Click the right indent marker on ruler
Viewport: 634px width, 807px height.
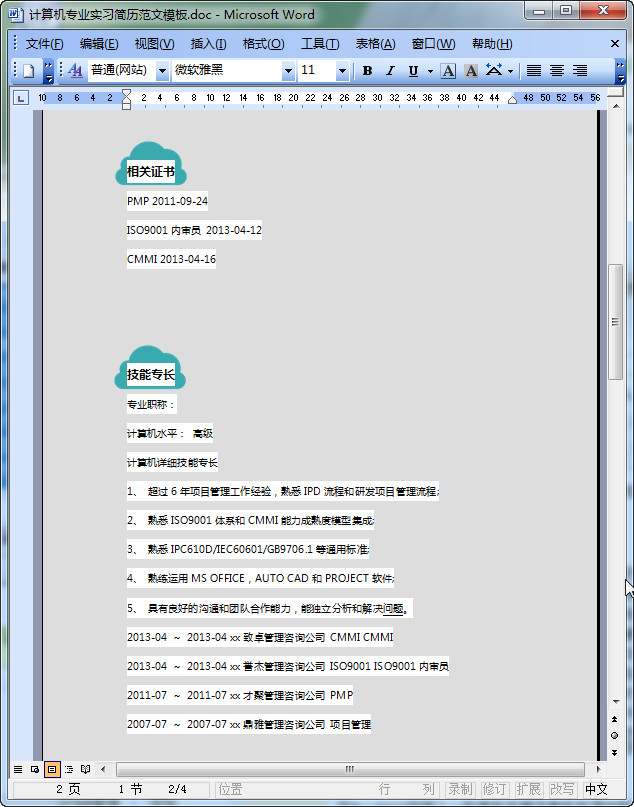(x=512, y=100)
